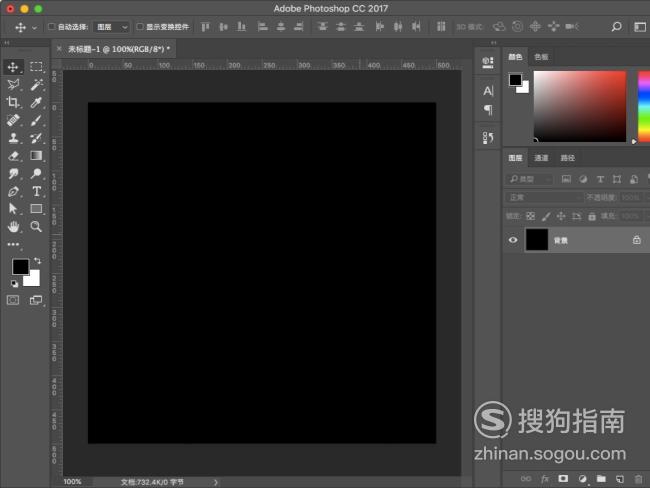Screen dimensions: 650x488
Task: Select the Rectangle shape tool
Action: tap(36, 209)
